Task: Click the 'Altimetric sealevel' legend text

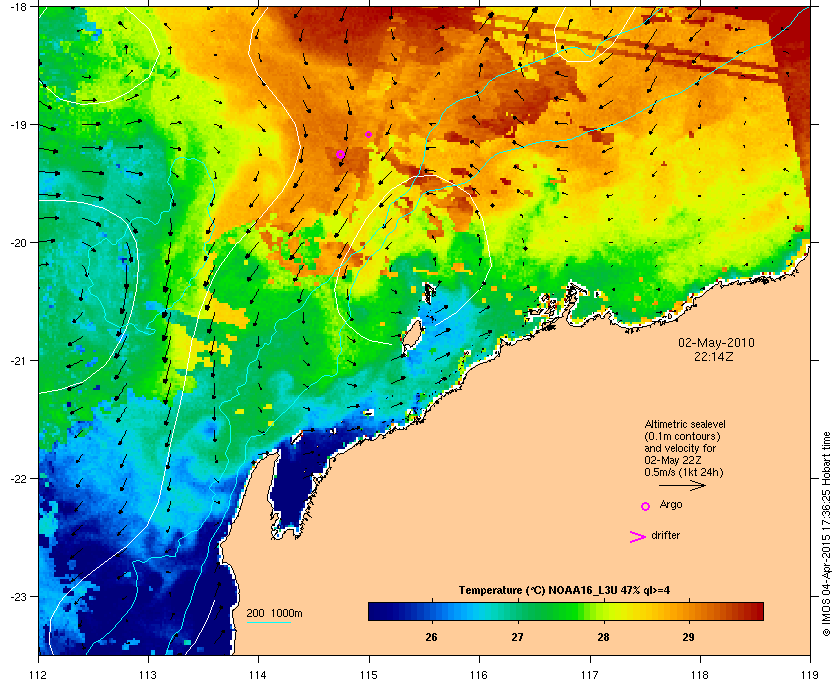Action: [685, 424]
